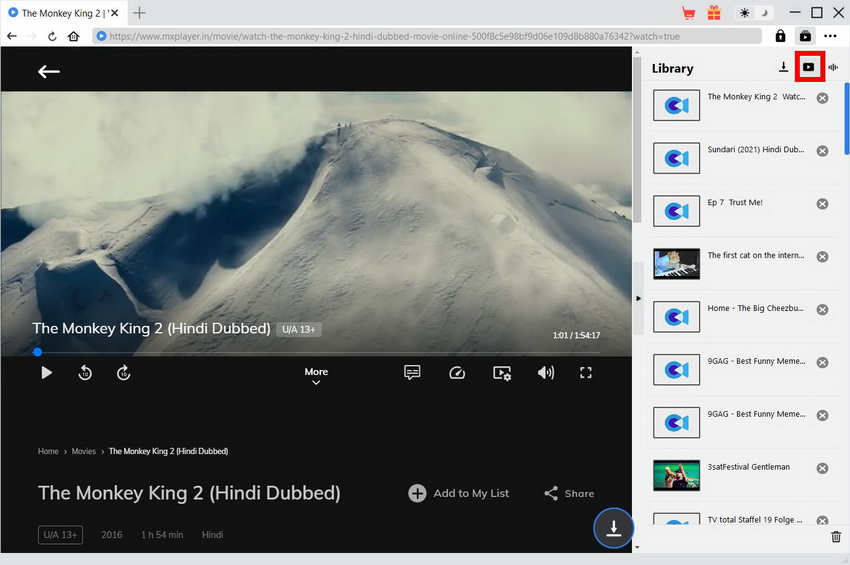
Task: Click the white back arrow above video
Action: (49, 71)
